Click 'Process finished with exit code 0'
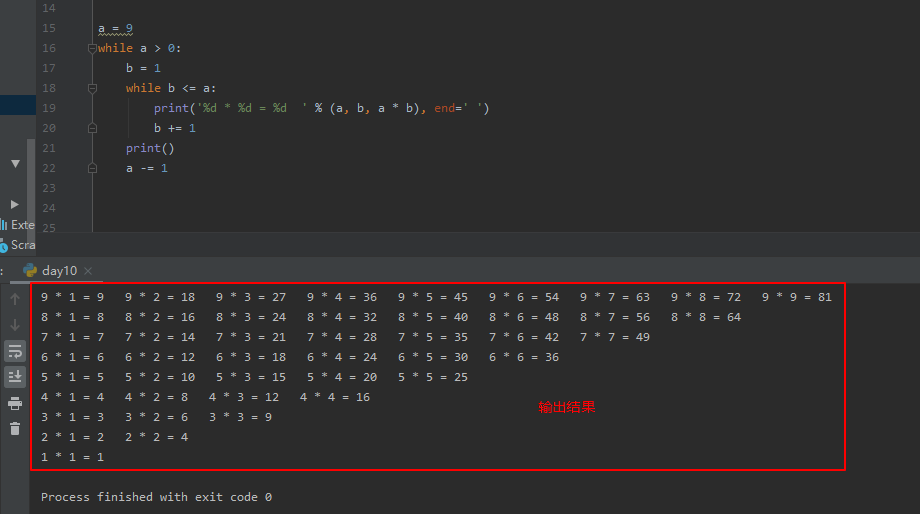Screen dimensions: 920x514 click(156, 497)
